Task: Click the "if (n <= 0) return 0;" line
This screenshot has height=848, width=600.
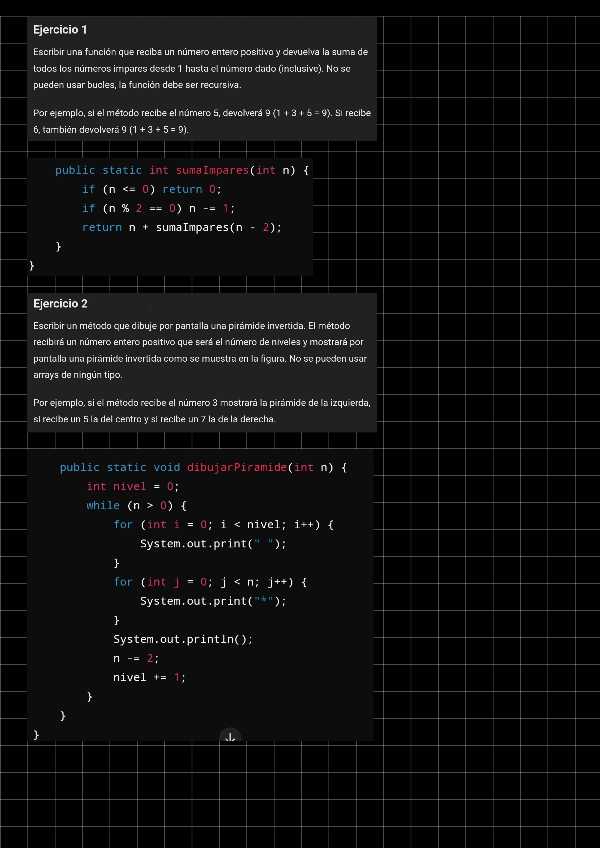Action: 151,189
